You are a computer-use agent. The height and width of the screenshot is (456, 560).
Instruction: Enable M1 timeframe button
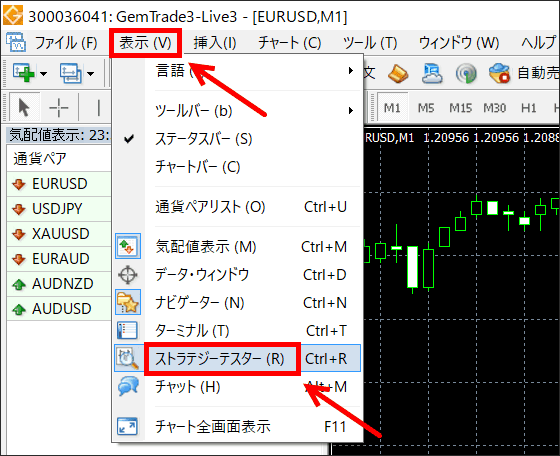coord(392,107)
